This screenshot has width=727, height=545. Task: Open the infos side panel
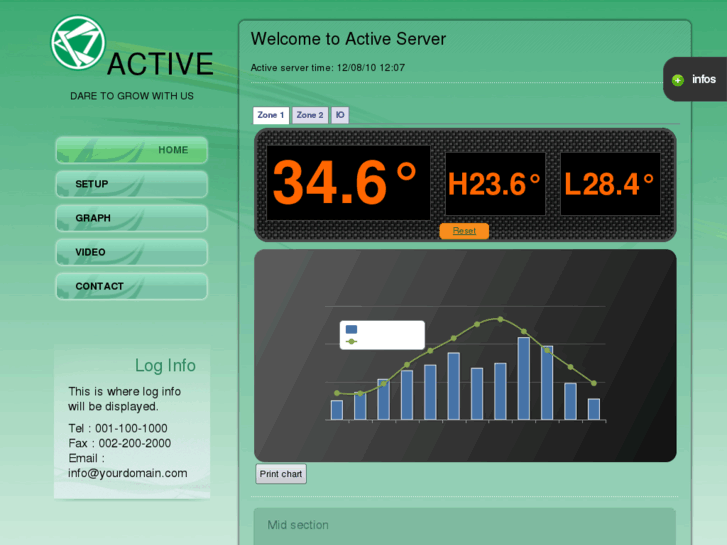(x=695, y=79)
